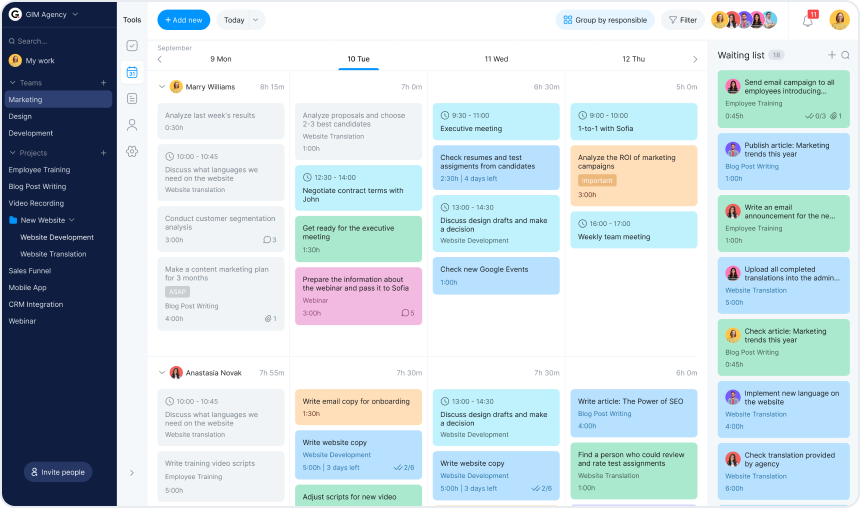Click the Add new button
The image size is (860, 508).
(x=184, y=20)
